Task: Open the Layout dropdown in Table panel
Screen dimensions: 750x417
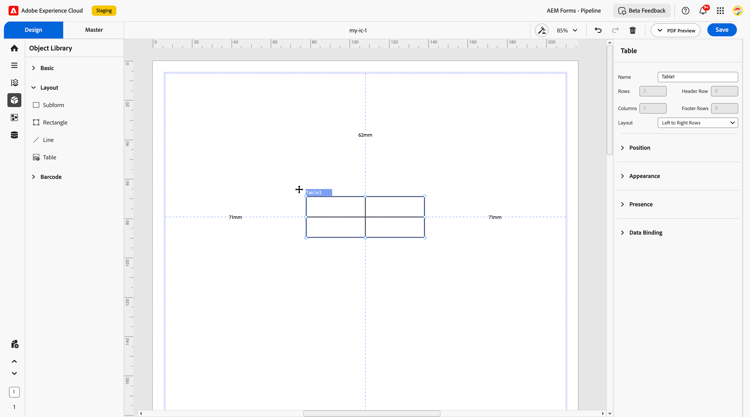Action: (x=697, y=123)
